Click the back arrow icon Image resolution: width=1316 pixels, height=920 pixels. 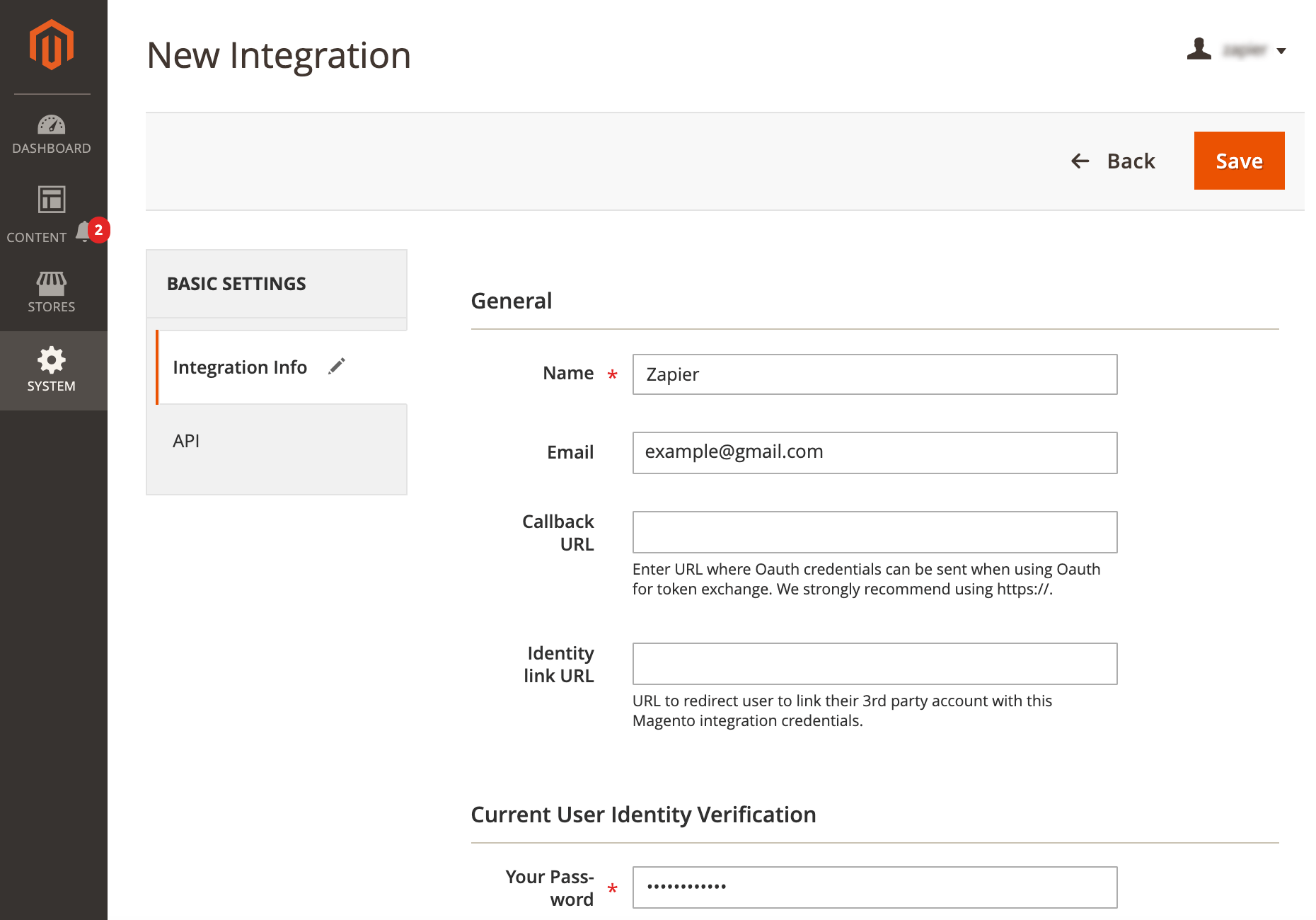(x=1079, y=161)
